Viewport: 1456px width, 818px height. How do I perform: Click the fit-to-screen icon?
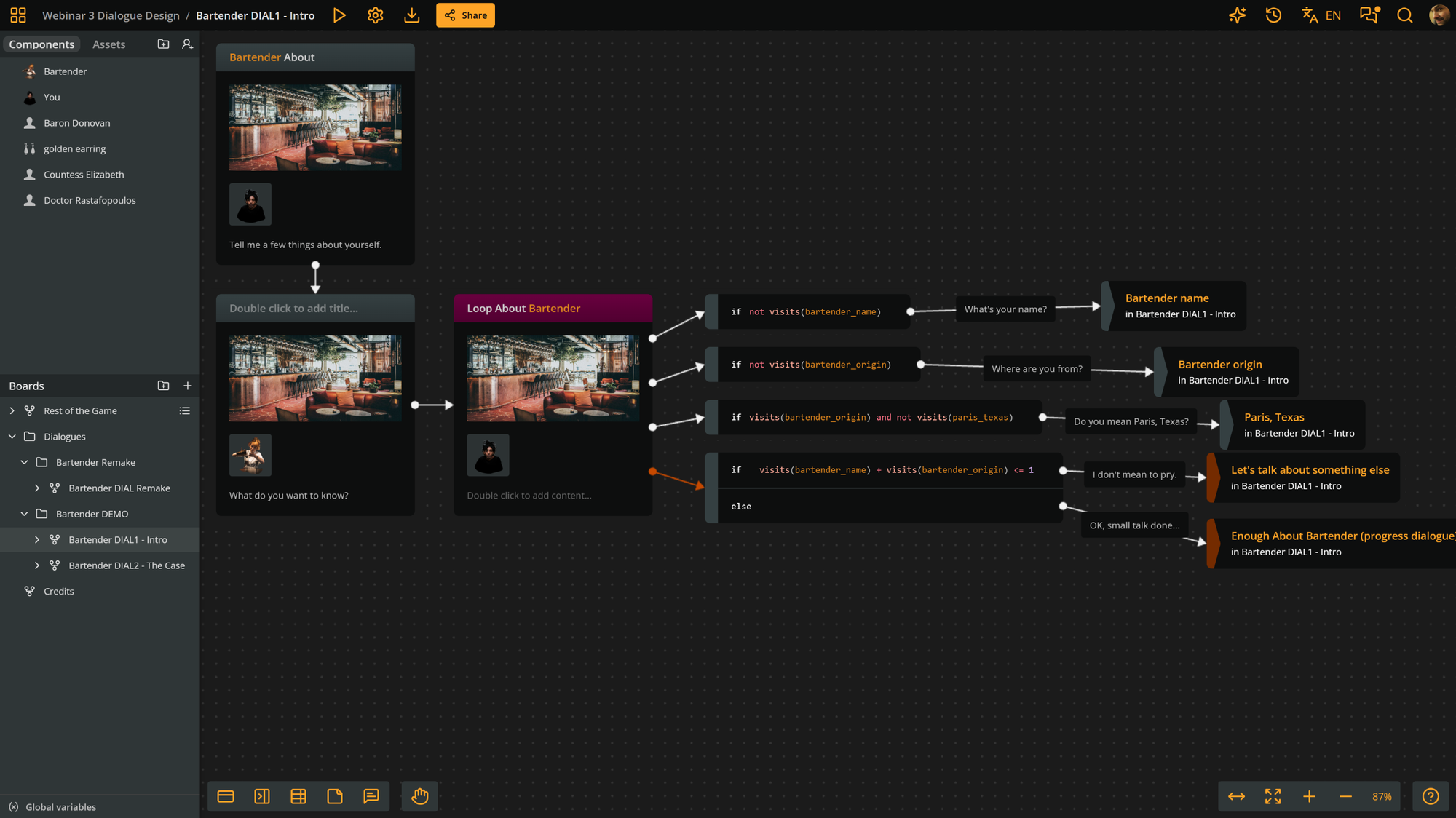[x=1273, y=796]
